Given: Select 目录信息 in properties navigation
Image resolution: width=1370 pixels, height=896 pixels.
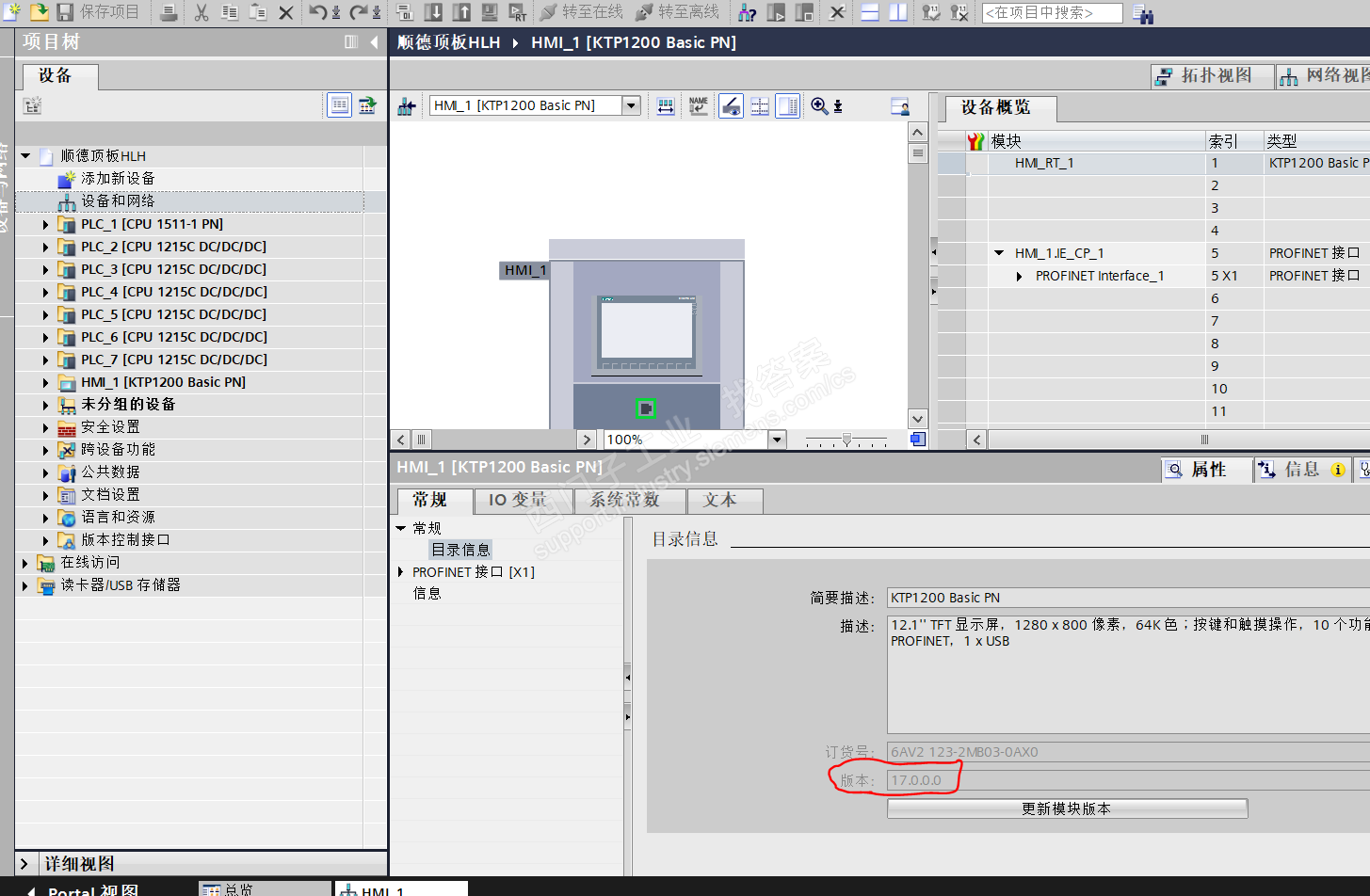Looking at the screenshot, I should pyautogui.click(x=460, y=550).
